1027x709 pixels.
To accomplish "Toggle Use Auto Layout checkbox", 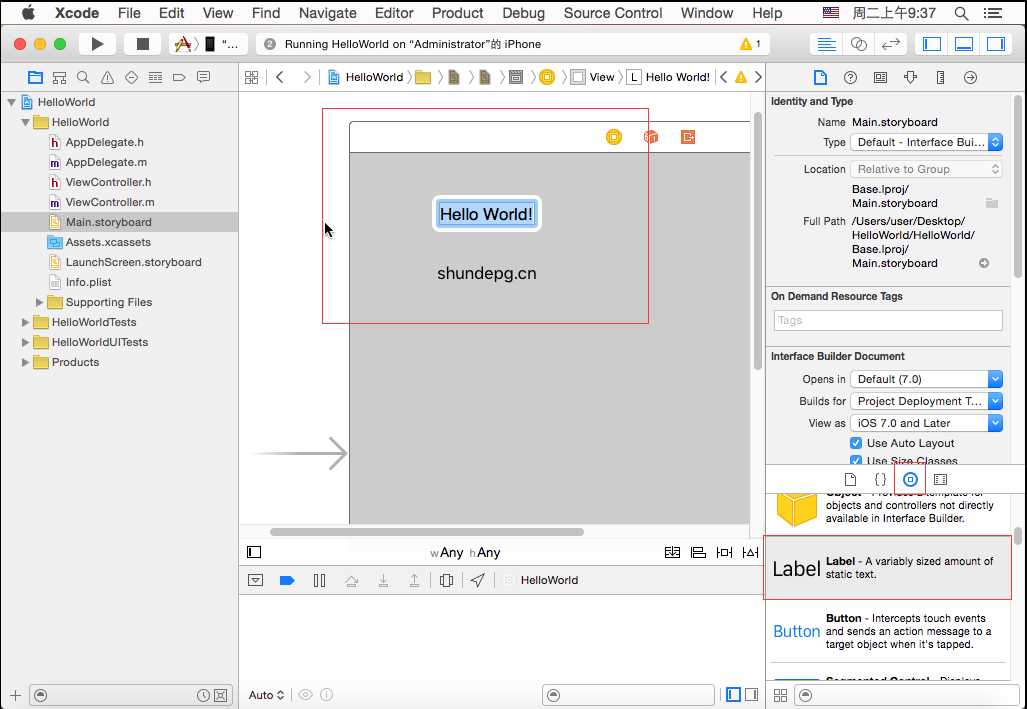I will coord(855,443).
